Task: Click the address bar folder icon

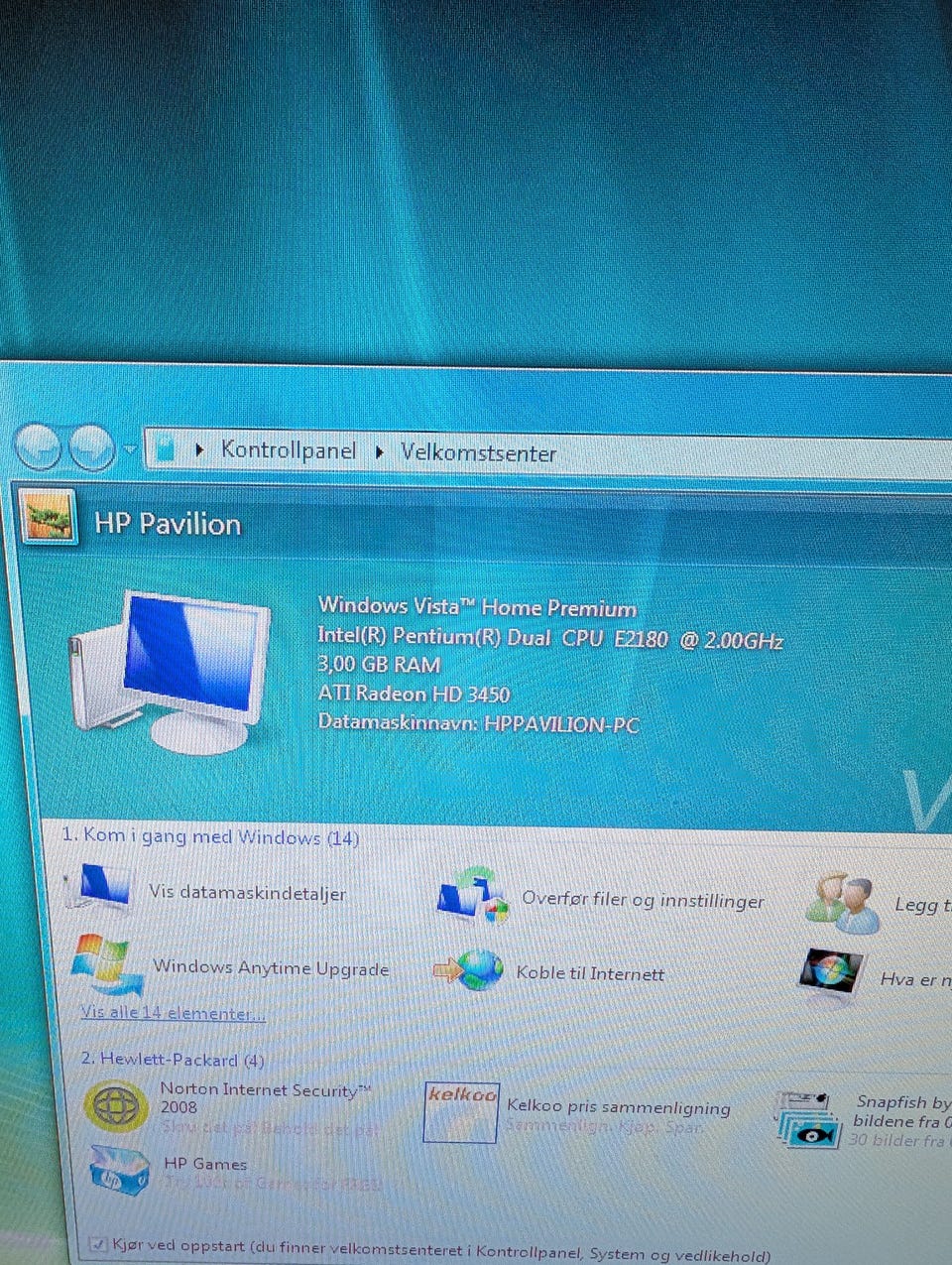Action: point(165,449)
